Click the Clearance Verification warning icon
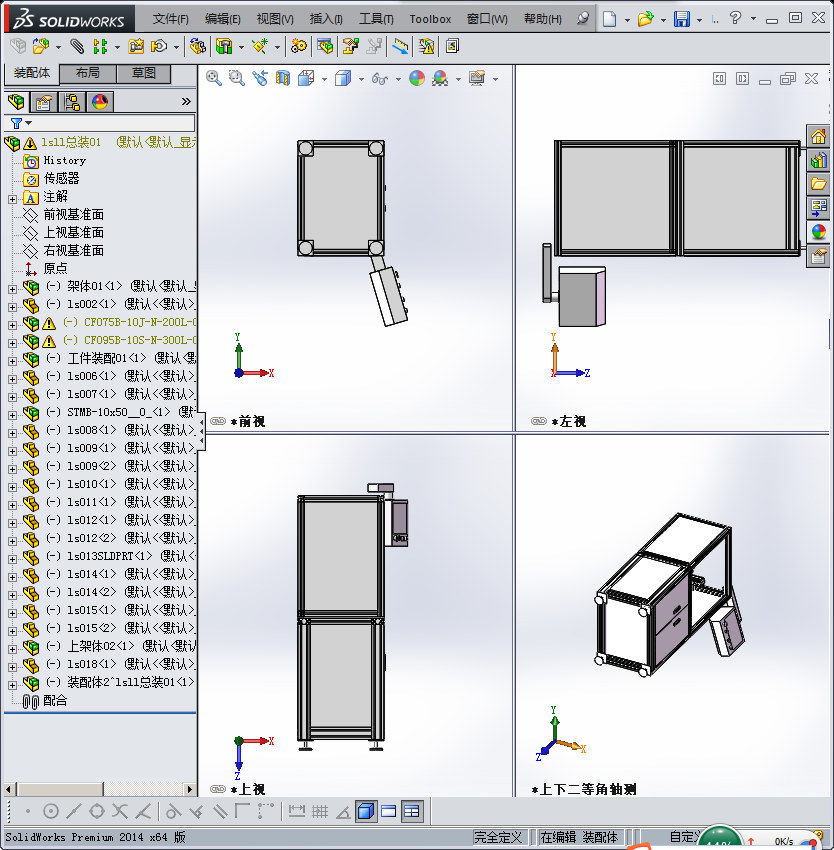This screenshot has height=850, width=834. [x=427, y=47]
